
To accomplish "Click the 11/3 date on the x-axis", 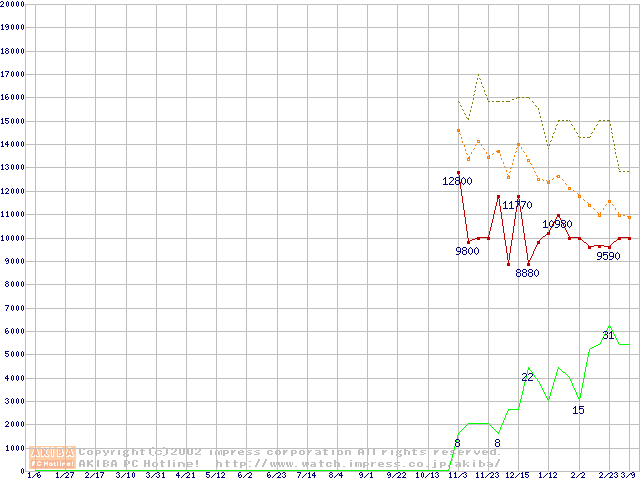I will click(458, 475).
